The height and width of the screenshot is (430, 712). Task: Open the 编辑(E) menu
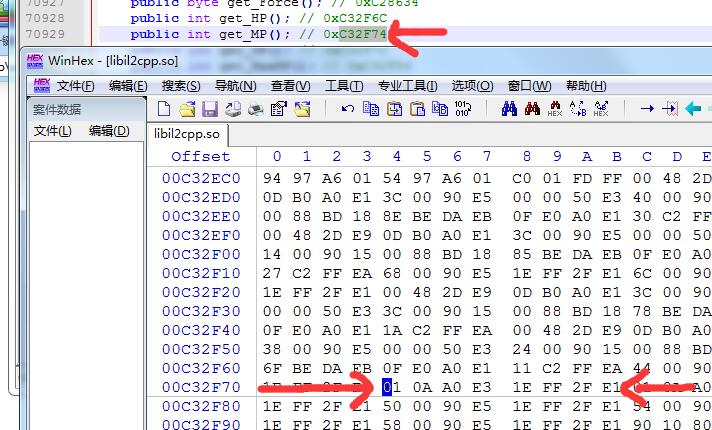click(128, 86)
